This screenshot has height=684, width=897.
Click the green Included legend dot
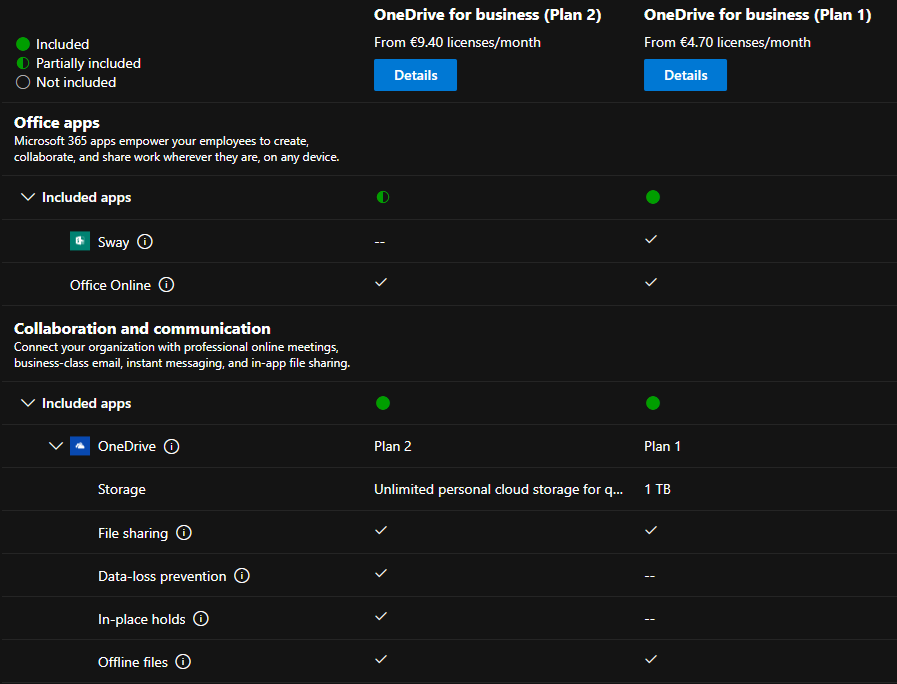[23, 44]
